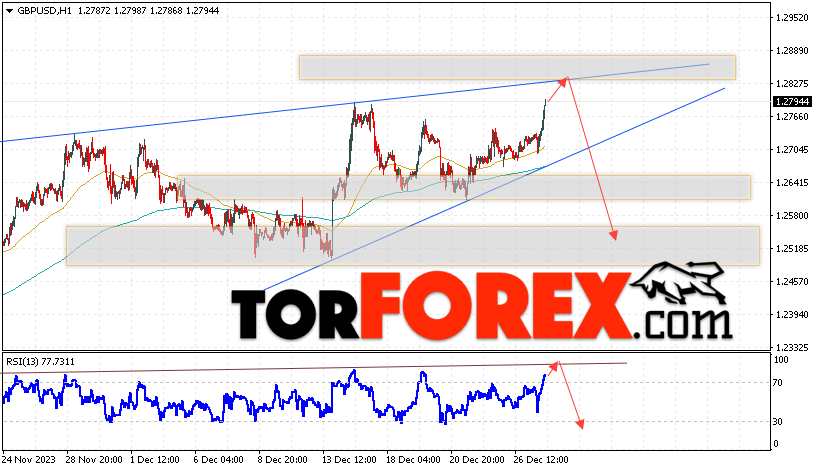Select the current price tag 1.27944
This screenshot has height=471, width=816.
pos(792,101)
